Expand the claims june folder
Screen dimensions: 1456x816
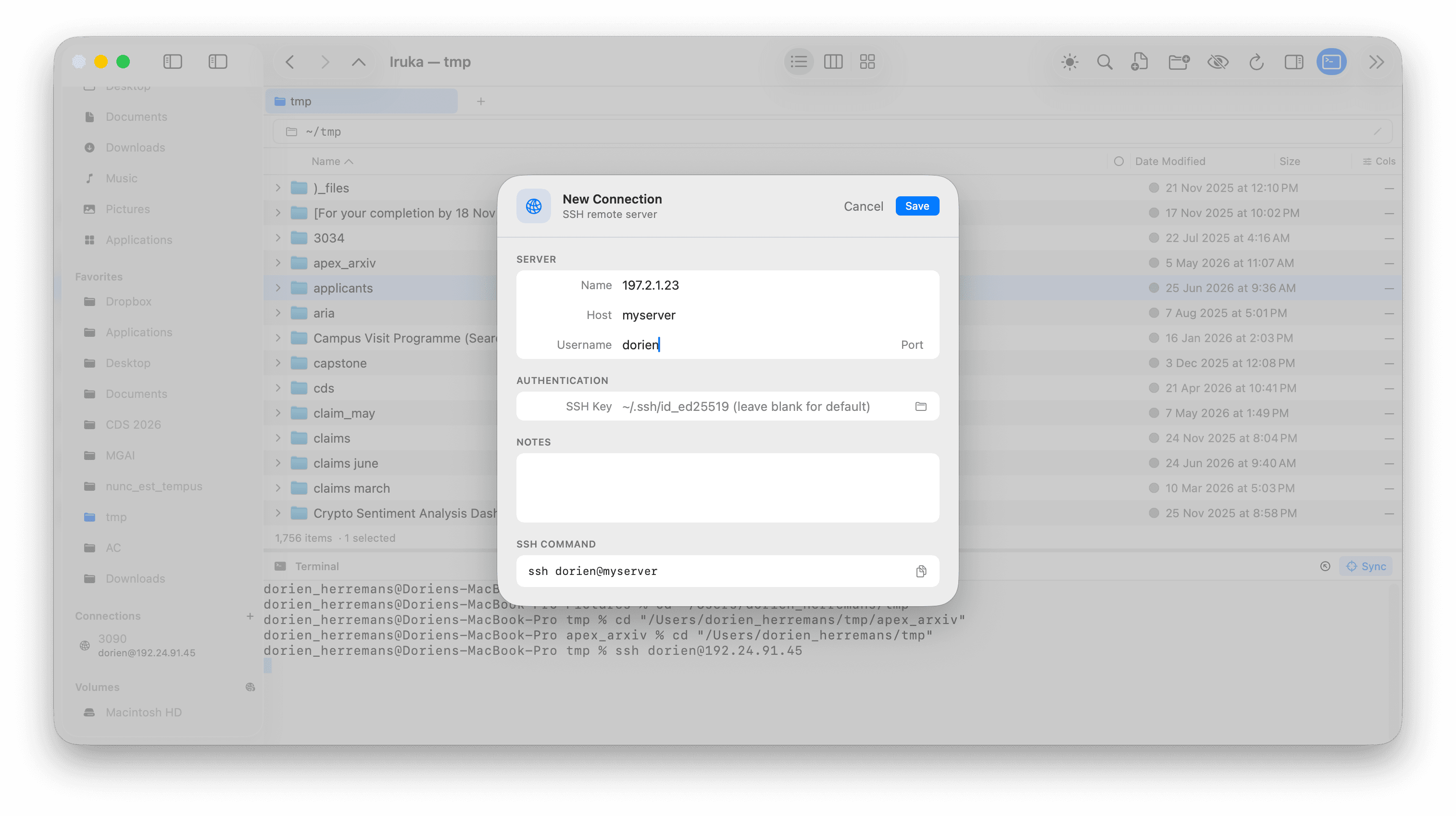(x=277, y=463)
